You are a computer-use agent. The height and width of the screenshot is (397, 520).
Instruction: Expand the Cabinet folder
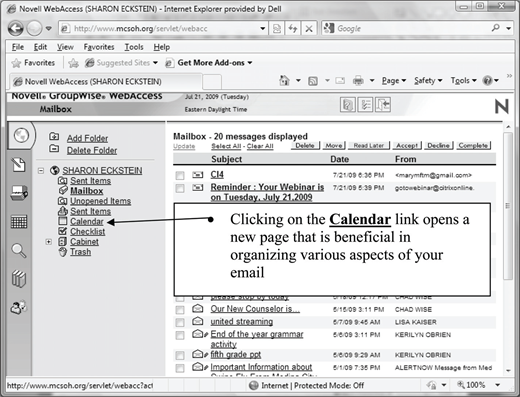(49, 242)
